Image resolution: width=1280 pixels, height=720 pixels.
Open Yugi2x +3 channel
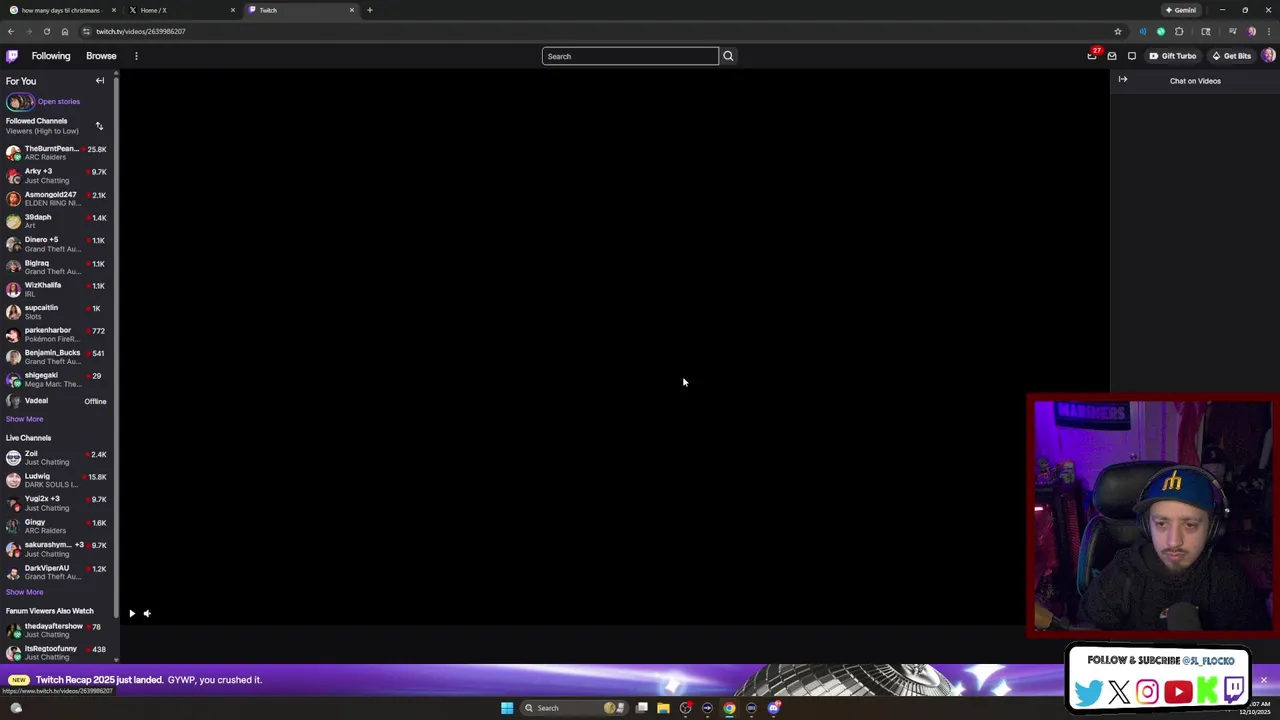(x=57, y=503)
